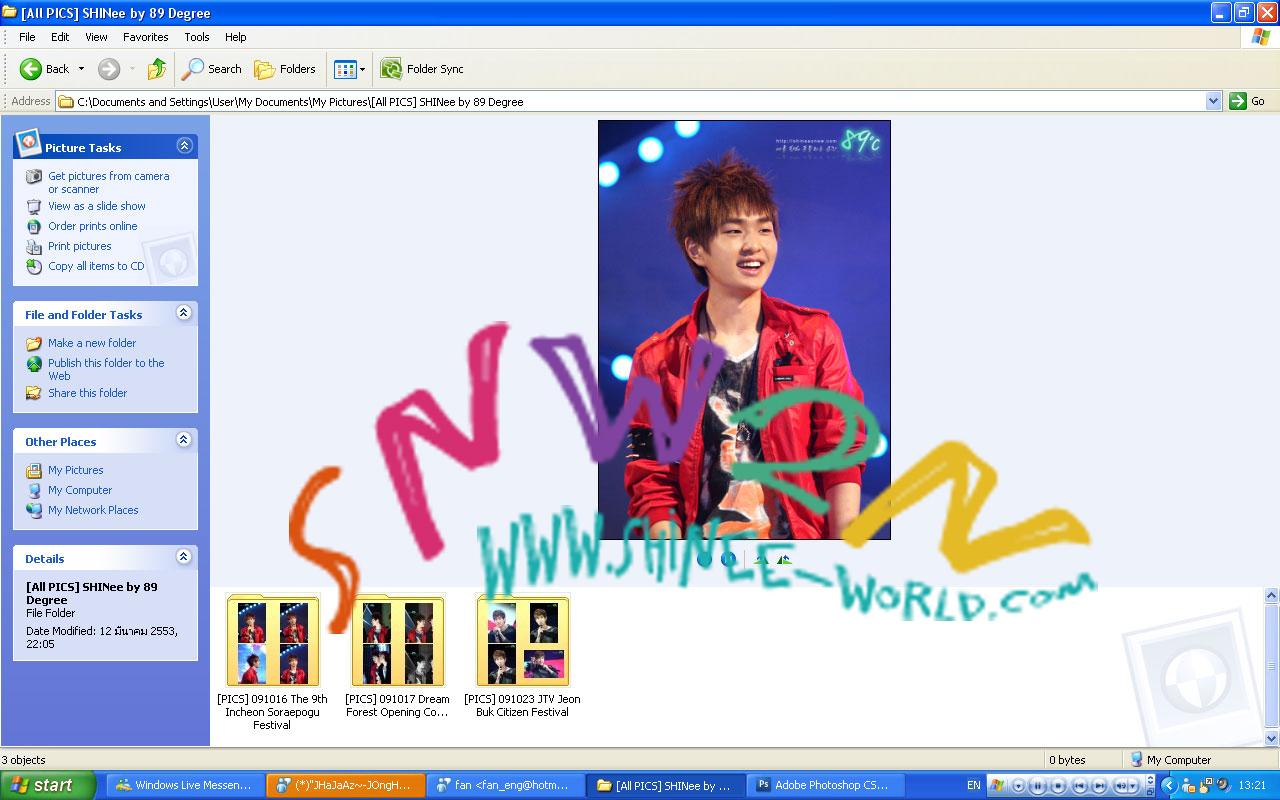
Task: Select the 091016 Incheon Soraepogu Festival folder
Action: pos(272,662)
